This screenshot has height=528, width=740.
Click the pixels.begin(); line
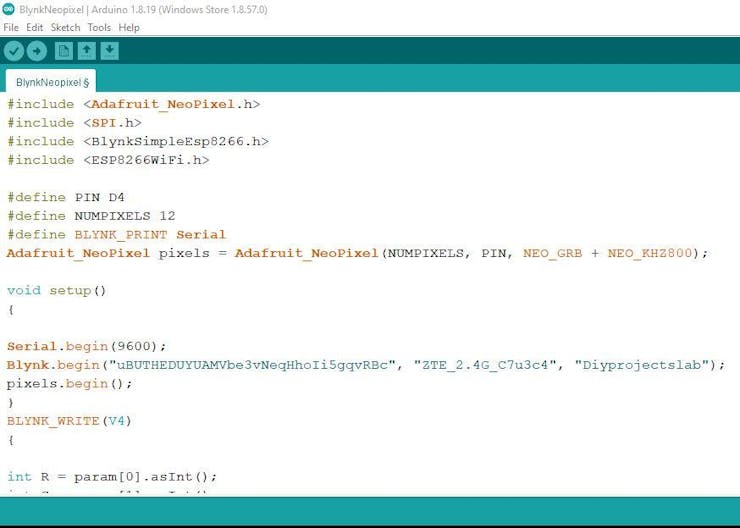pyautogui.click(x=70, y=384)
